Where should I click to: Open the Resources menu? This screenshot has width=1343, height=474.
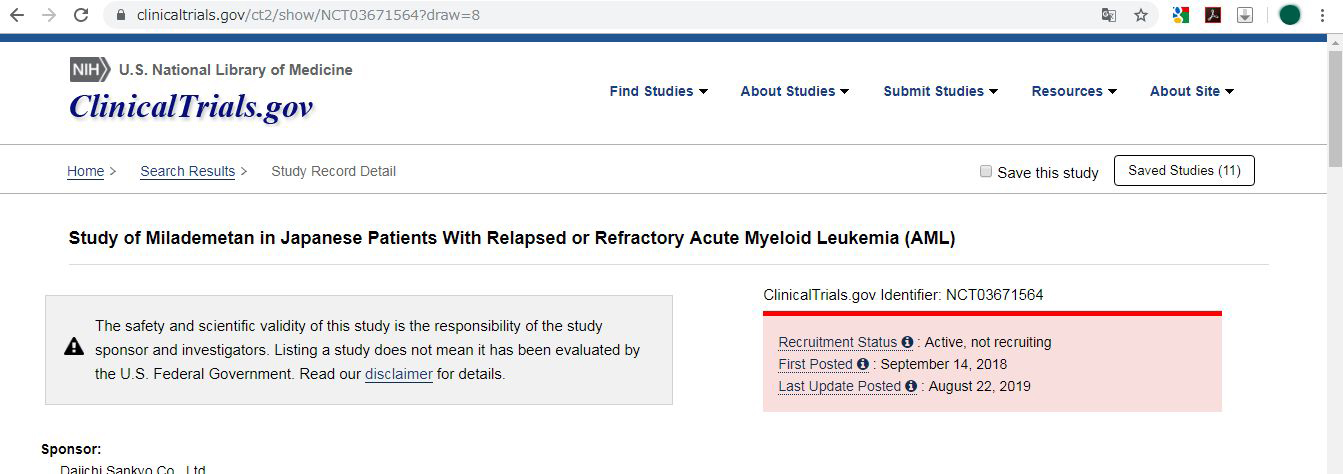tap(1073, 91)
